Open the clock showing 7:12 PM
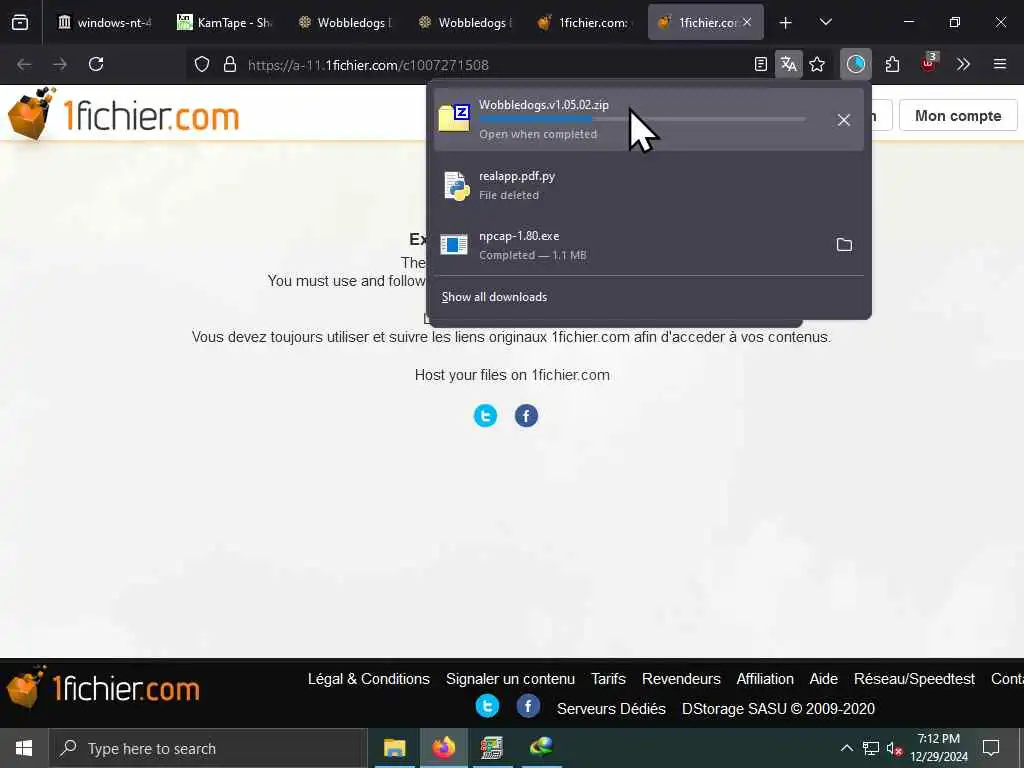1024x768 pixels. click(939, 748)
